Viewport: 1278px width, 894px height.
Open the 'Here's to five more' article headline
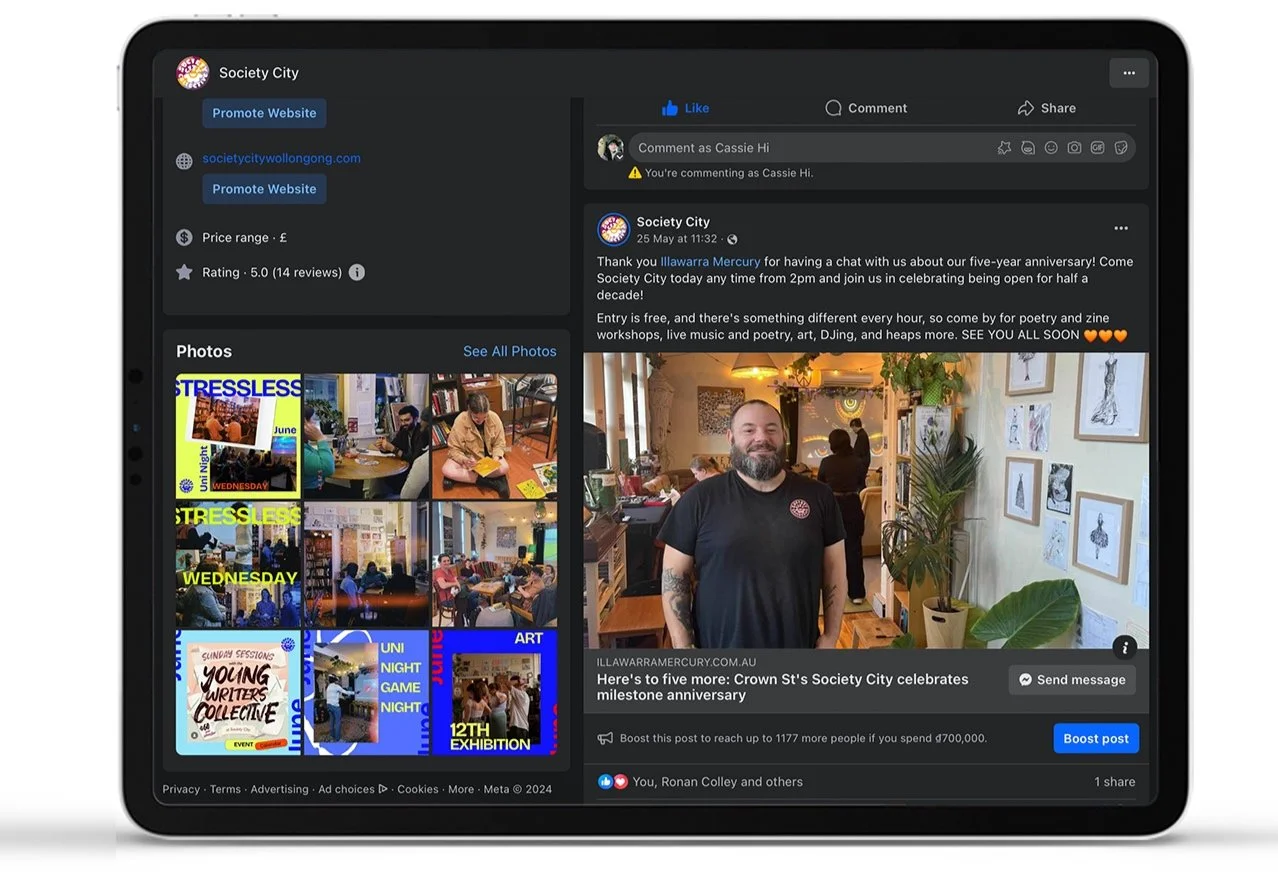click(782, 687)
